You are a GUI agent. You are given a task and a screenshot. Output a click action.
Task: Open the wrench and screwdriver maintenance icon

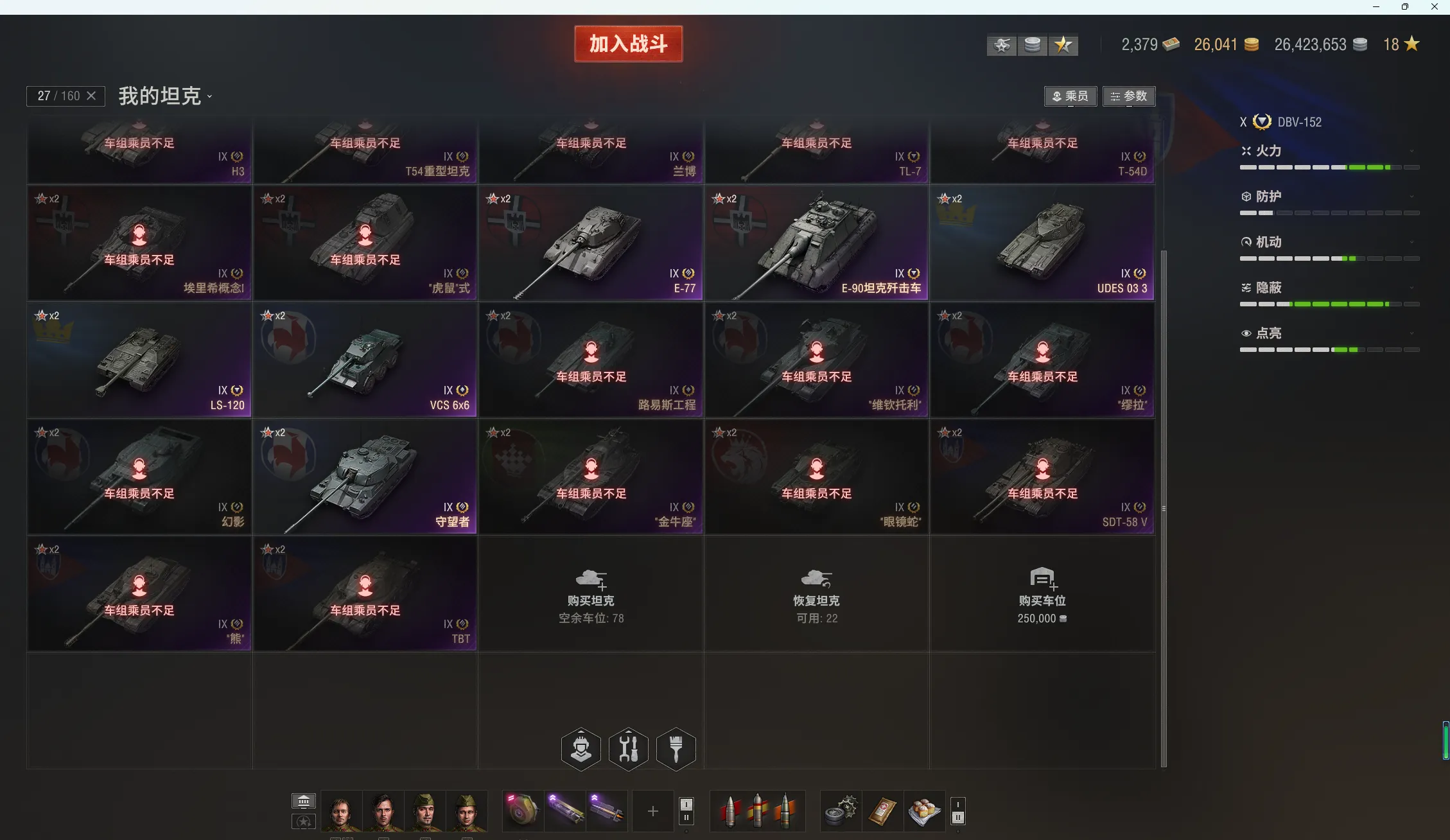coord(628,749)
